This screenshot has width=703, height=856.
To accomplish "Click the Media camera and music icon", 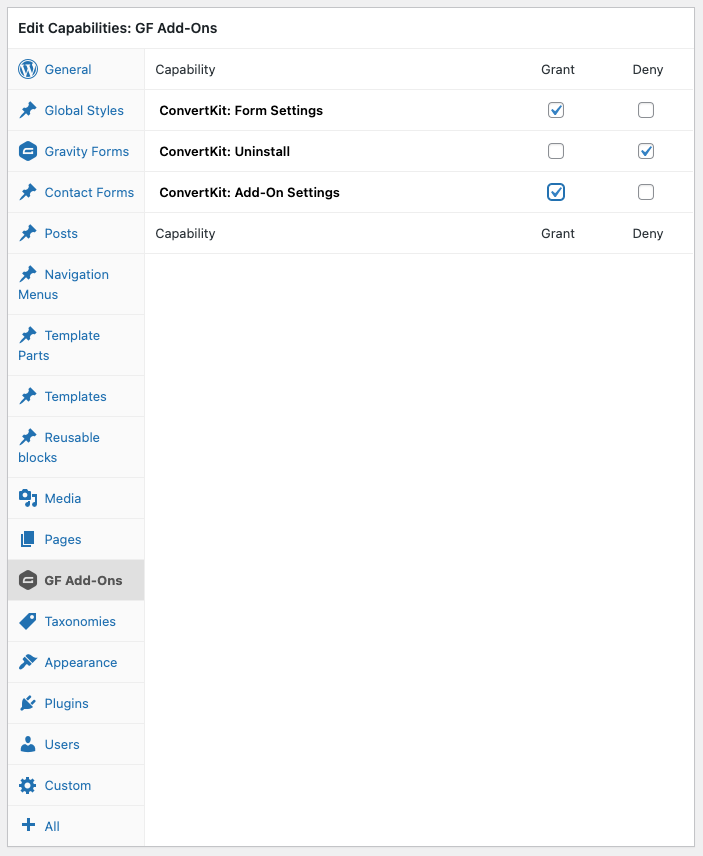I will [28, 498].
